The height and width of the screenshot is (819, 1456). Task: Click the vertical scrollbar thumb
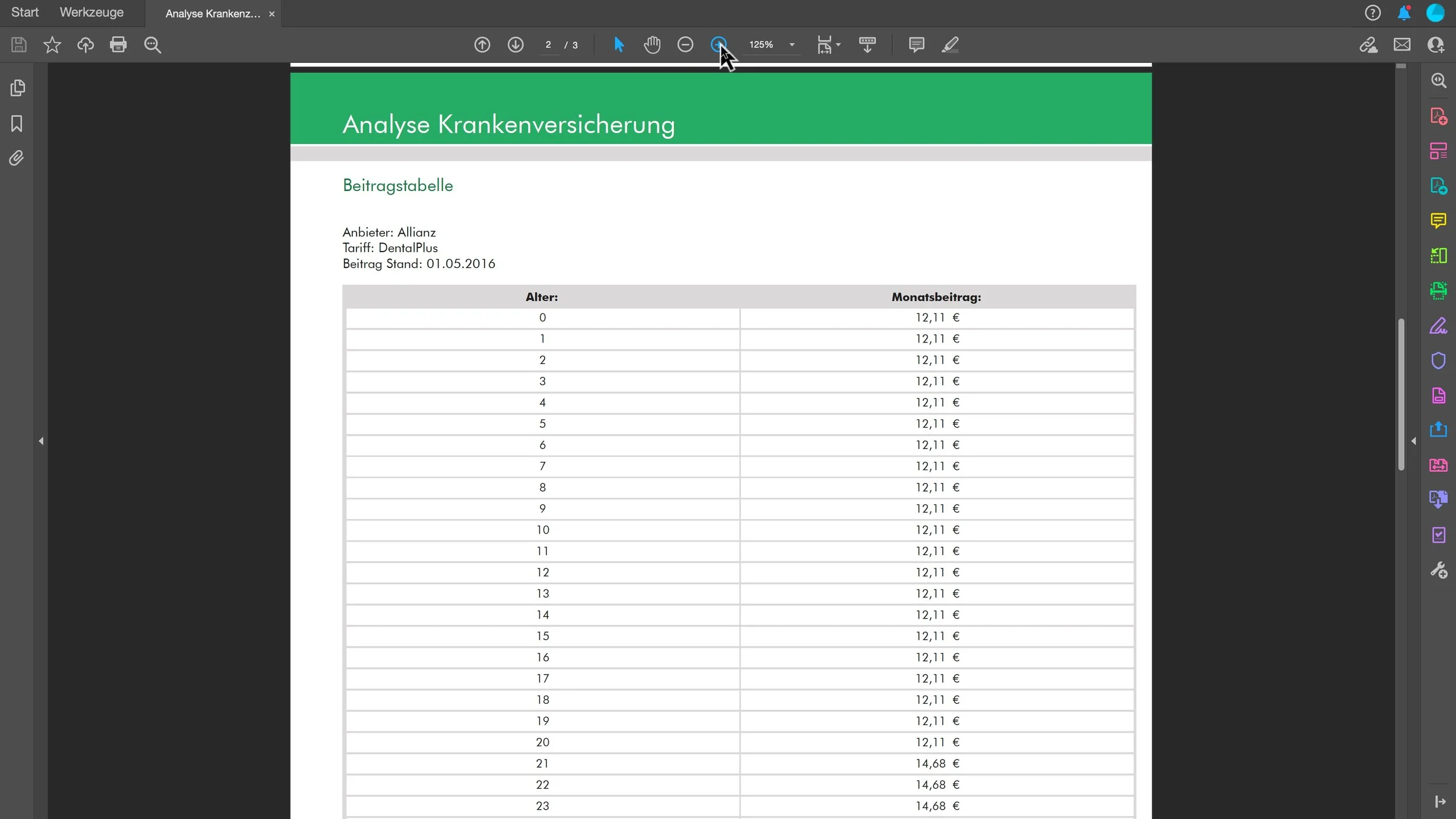pos(1401,394)
